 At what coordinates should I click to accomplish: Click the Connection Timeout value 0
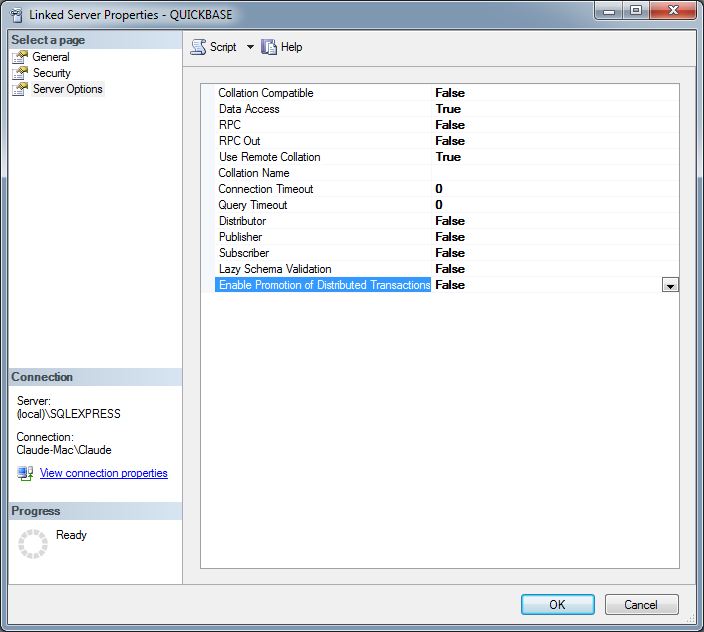tap(439, 189)
